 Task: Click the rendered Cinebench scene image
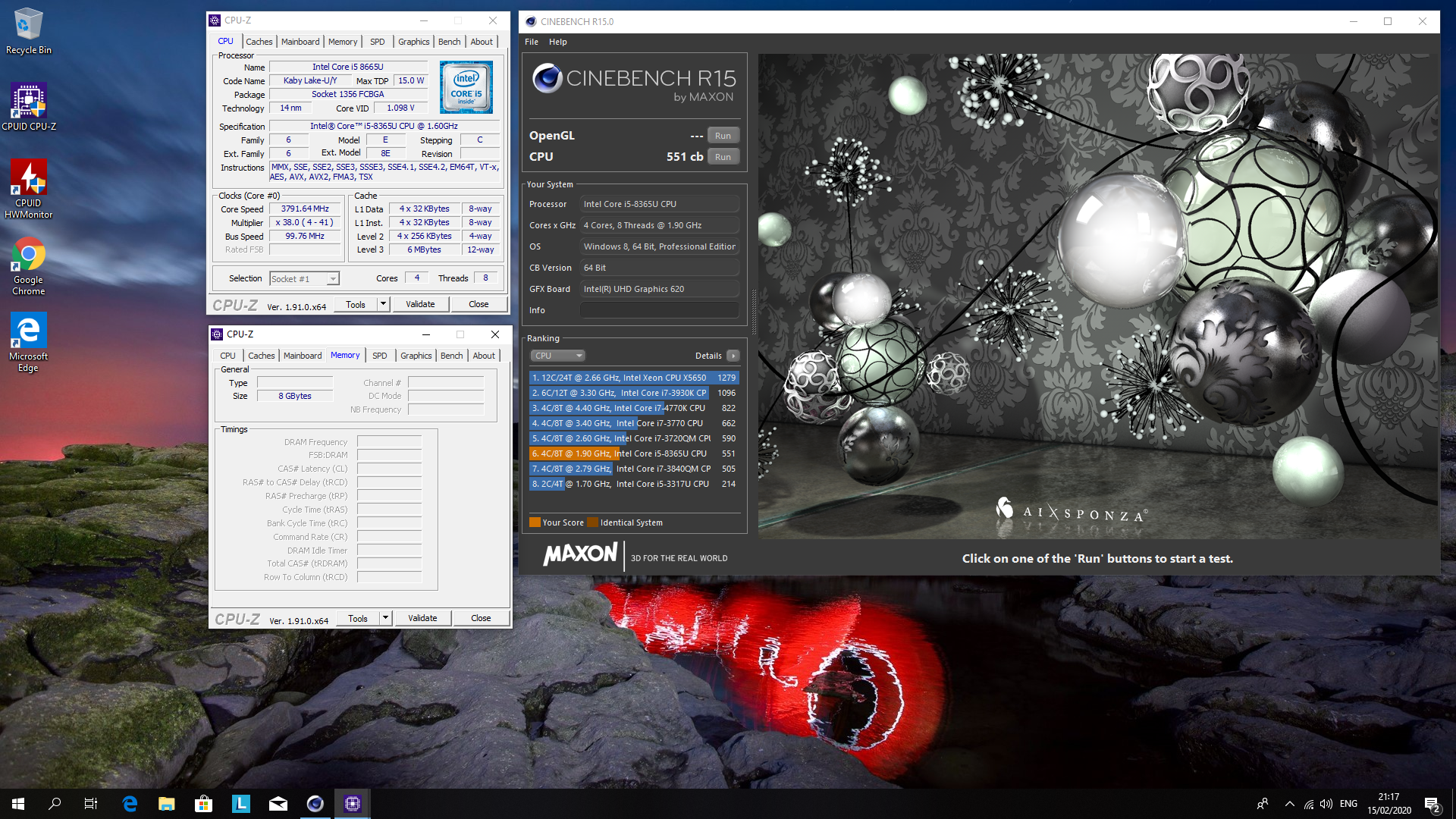click(x=1097, y=296)
